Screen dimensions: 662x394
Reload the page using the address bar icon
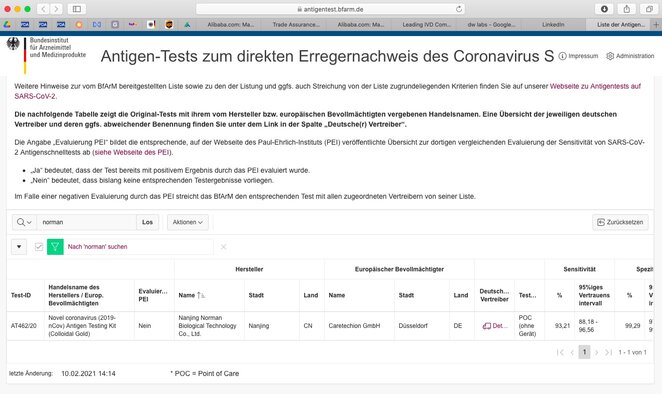[x=459, y=9]
